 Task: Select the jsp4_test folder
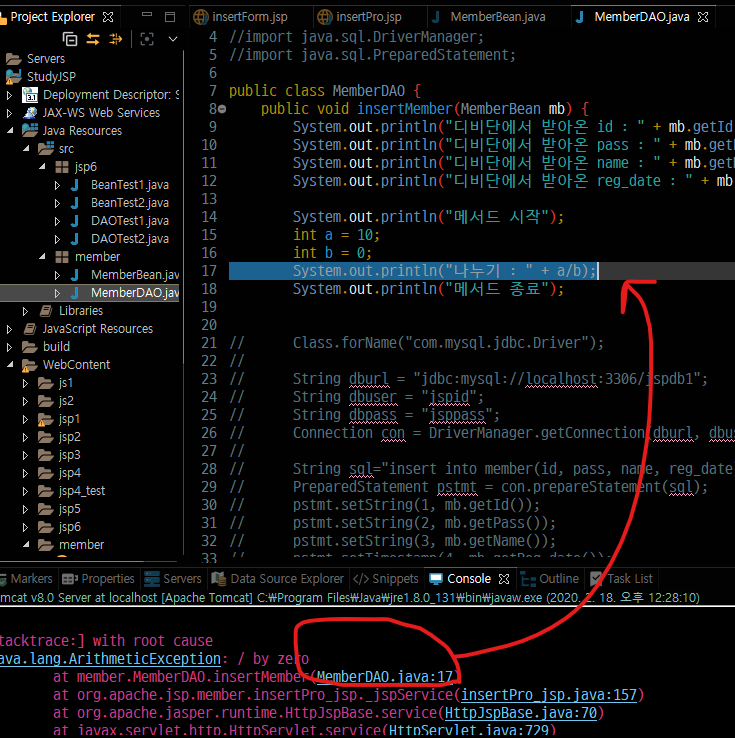tap(71, 491)
